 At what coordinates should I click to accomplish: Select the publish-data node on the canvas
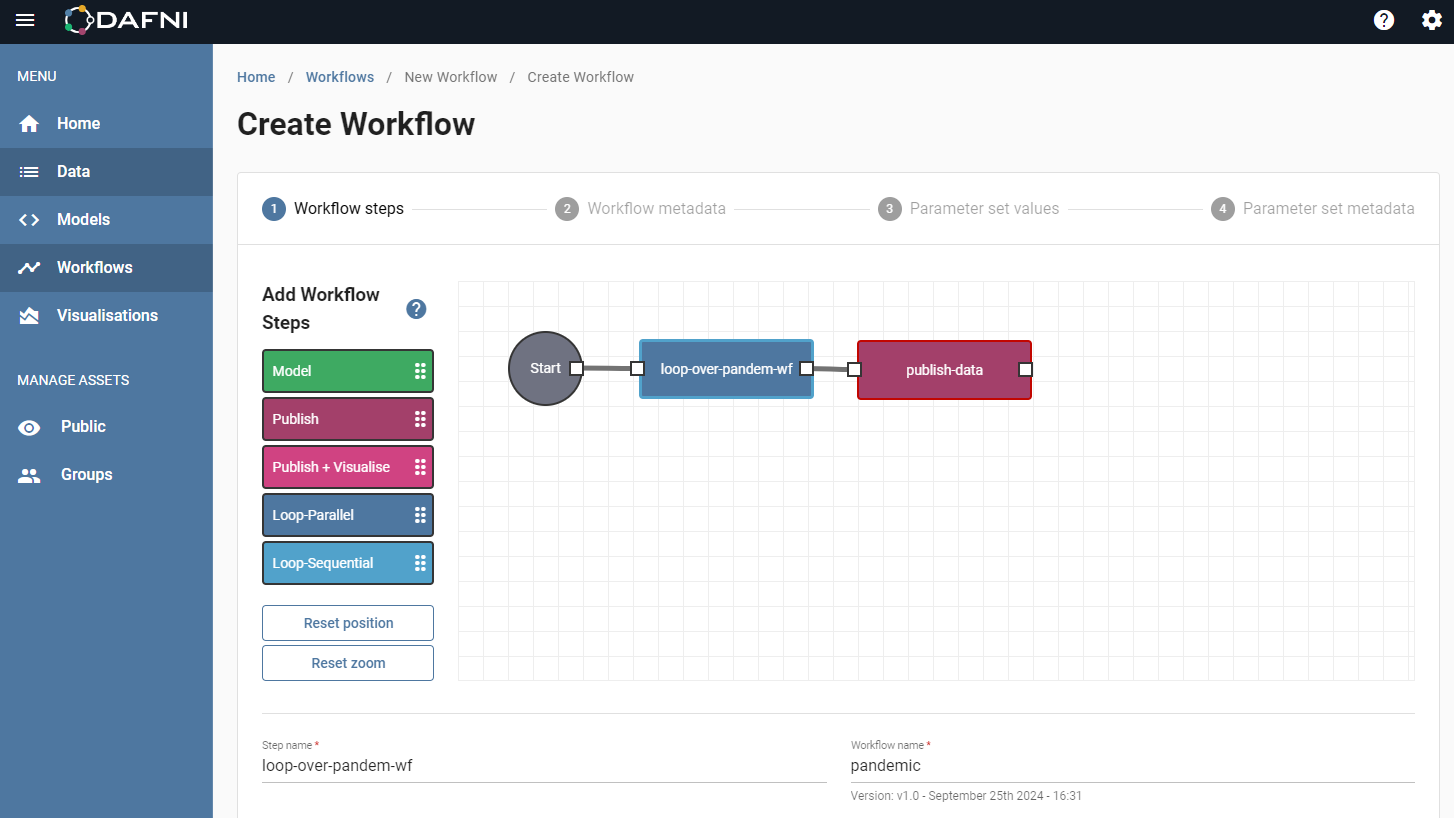944,370
